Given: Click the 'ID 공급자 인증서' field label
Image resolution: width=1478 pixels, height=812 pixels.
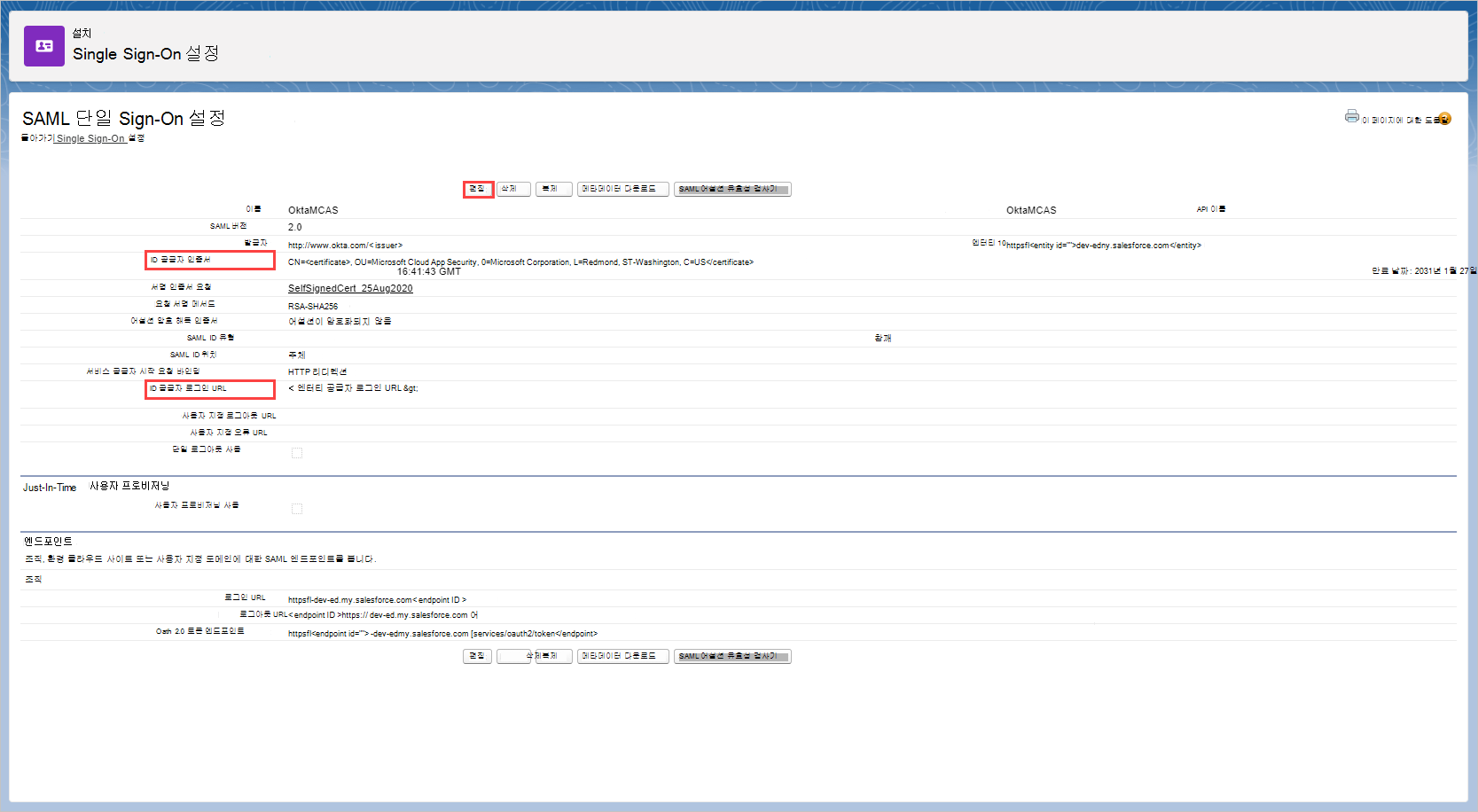Looking at the screenshot, I should [x=181, y=260].
